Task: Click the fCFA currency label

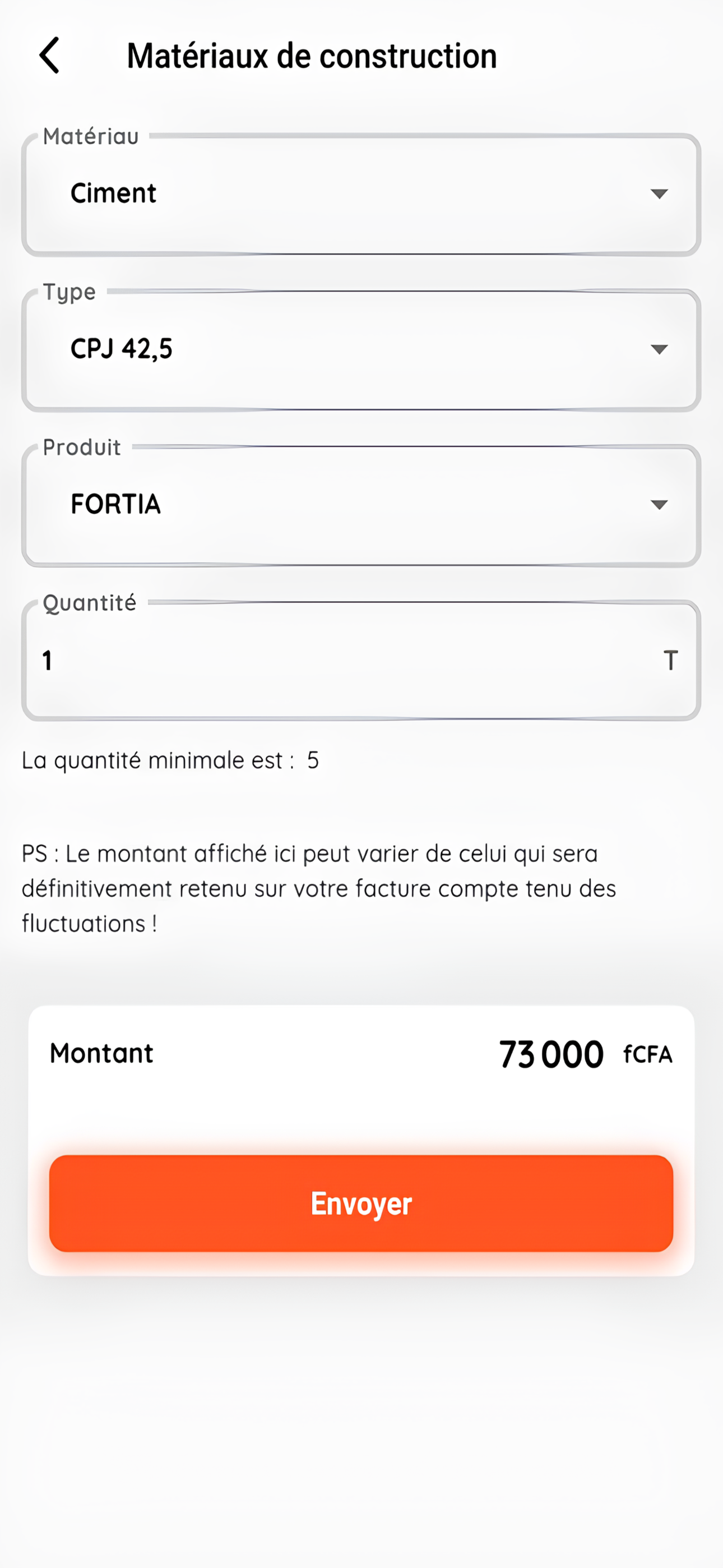Action: point(647,1054)
